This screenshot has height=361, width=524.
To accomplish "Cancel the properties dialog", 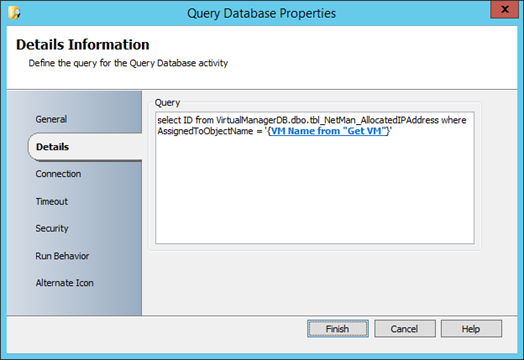I will 405,329.
